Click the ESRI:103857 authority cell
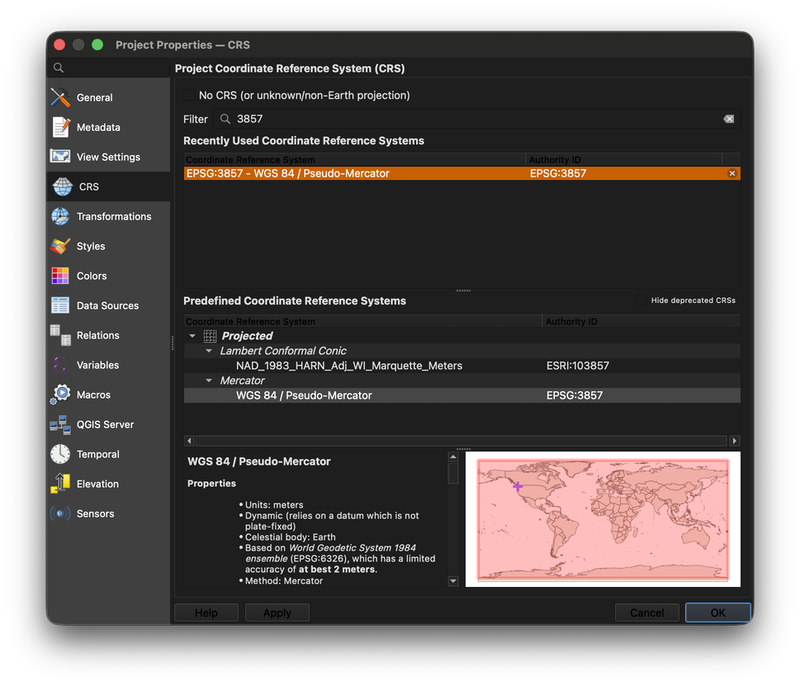The height and width of the screenshot is (686, 800). (x=578, y=366)
